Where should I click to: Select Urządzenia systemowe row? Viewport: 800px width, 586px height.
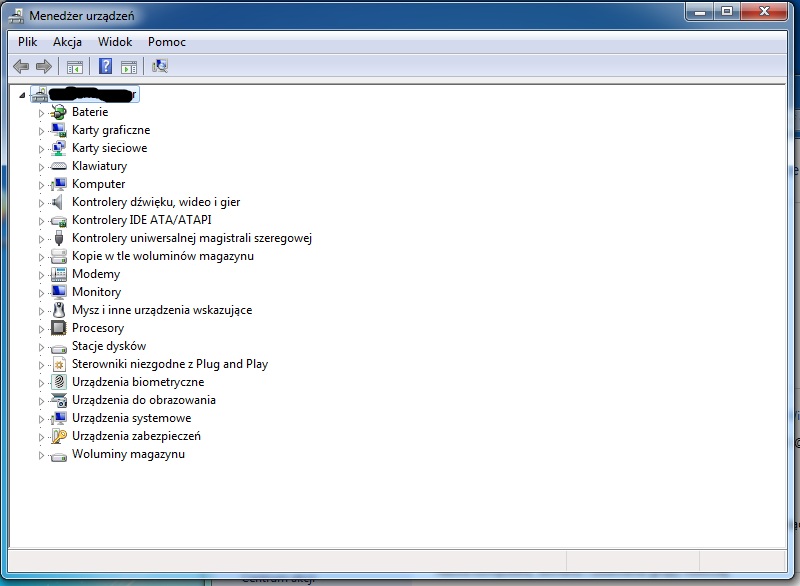coord(132,418)
